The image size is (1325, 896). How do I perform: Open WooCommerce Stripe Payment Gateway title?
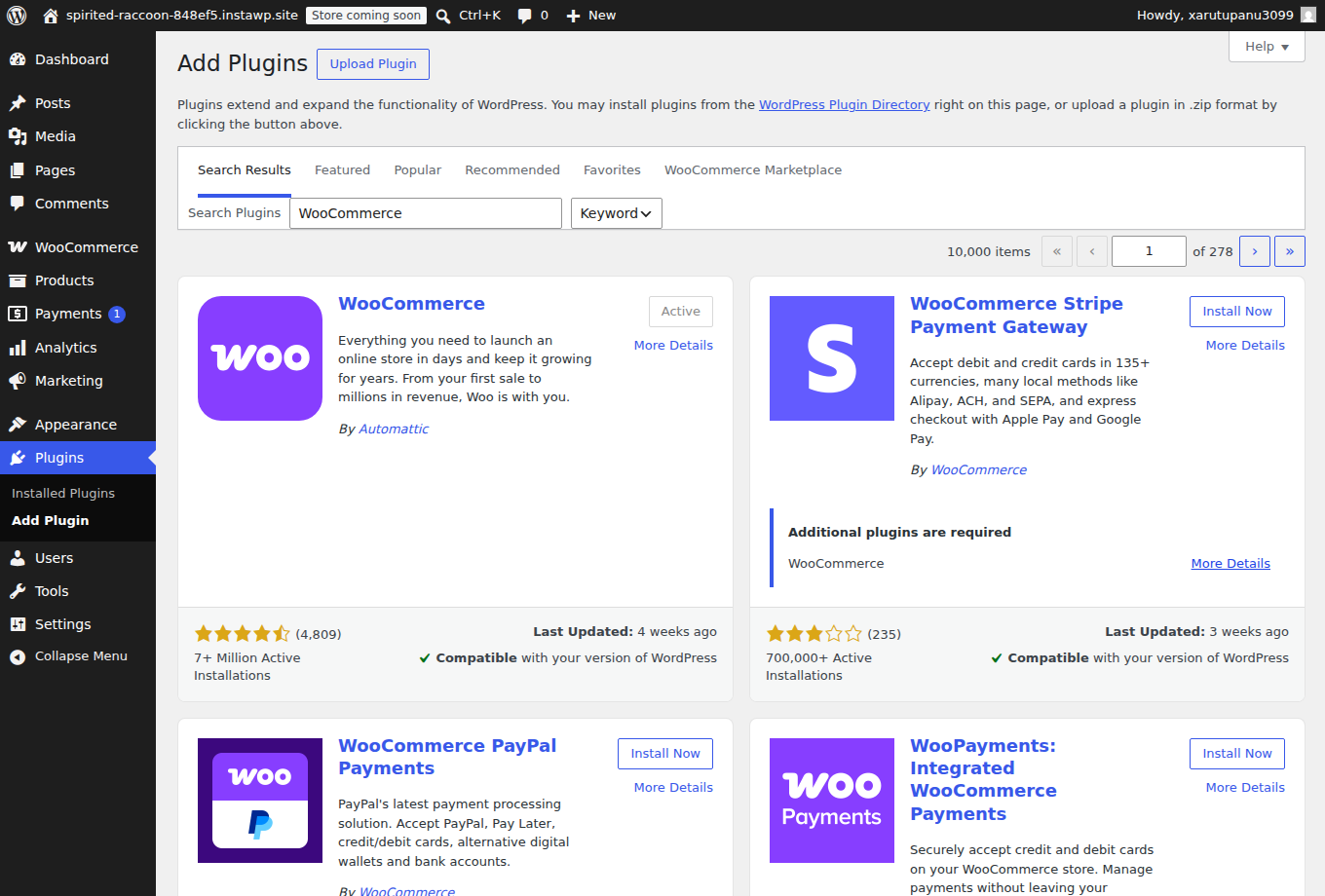pyautogui.click(x=1016, y=316)
